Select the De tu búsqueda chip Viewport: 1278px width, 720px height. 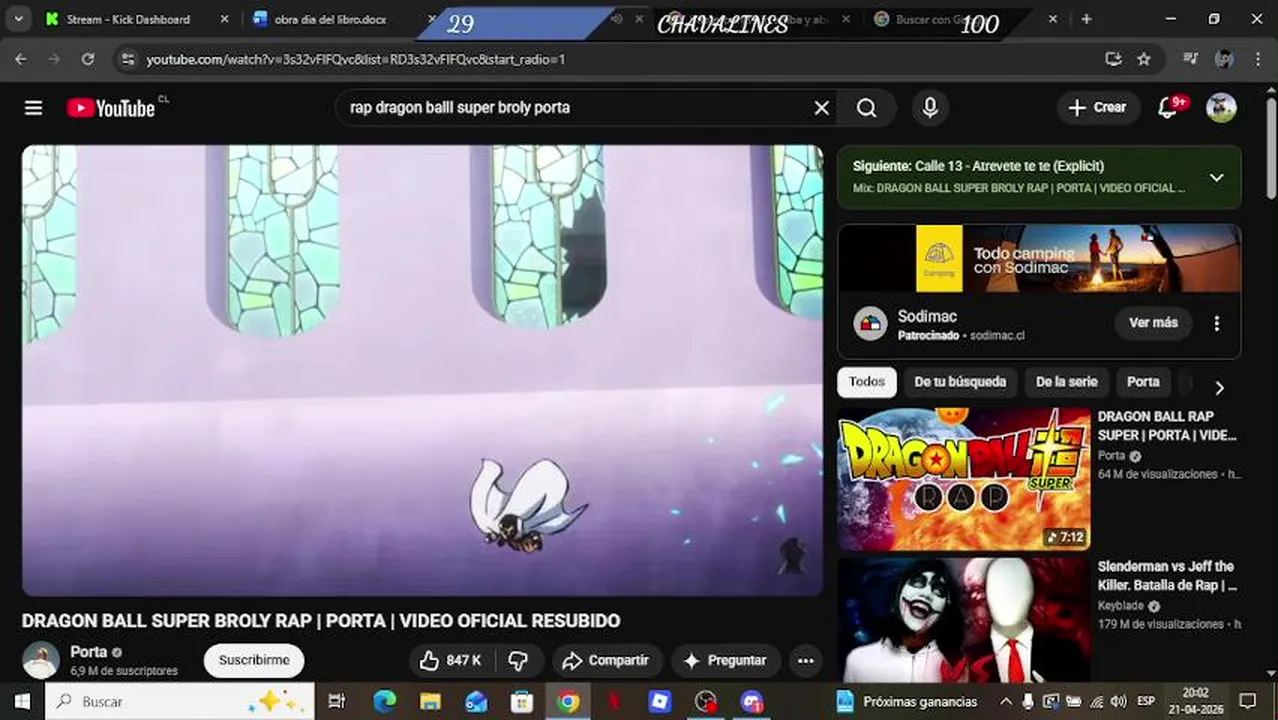coord(960,382)
